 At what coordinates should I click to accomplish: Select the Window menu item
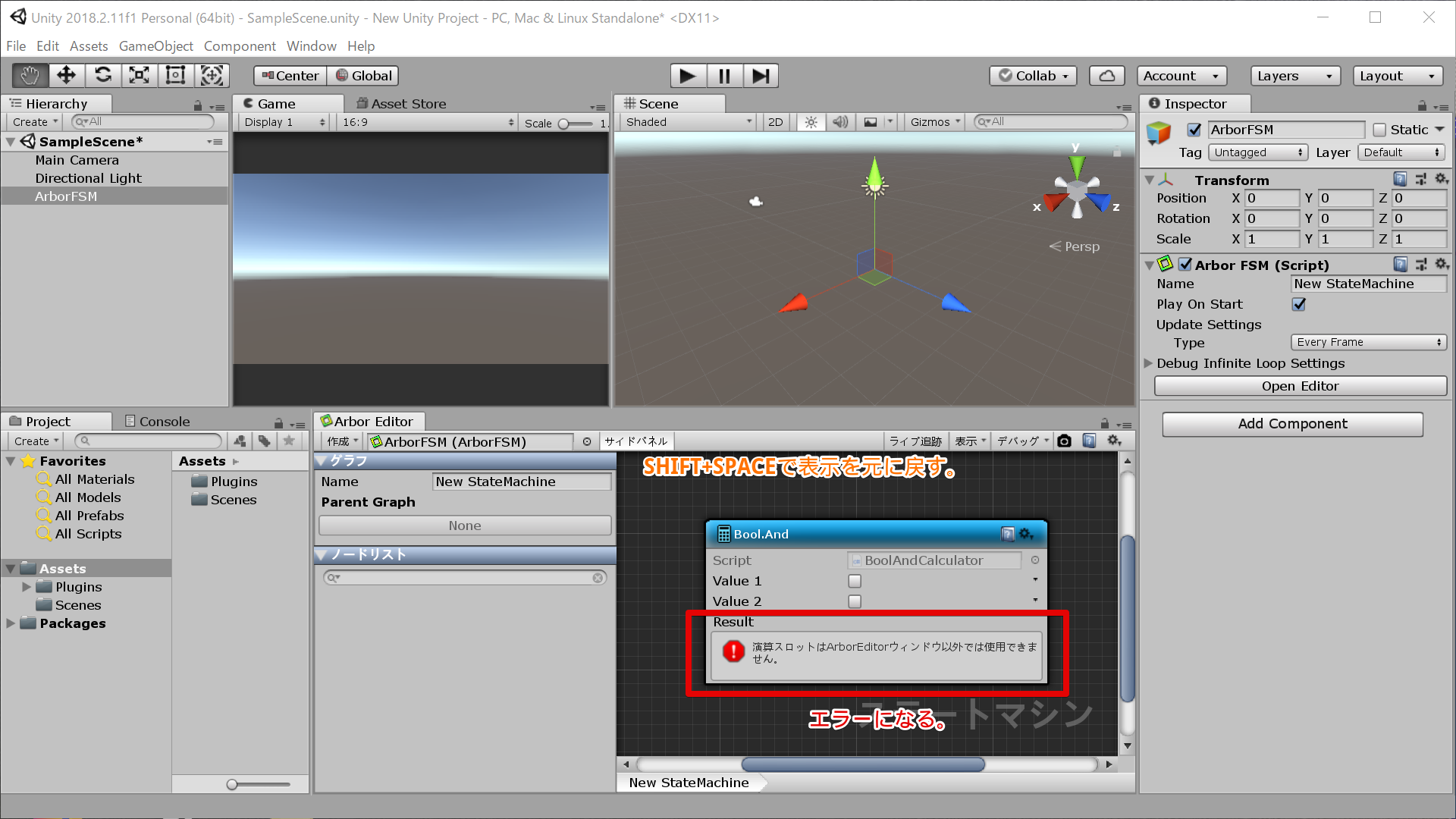pos(312,46)
